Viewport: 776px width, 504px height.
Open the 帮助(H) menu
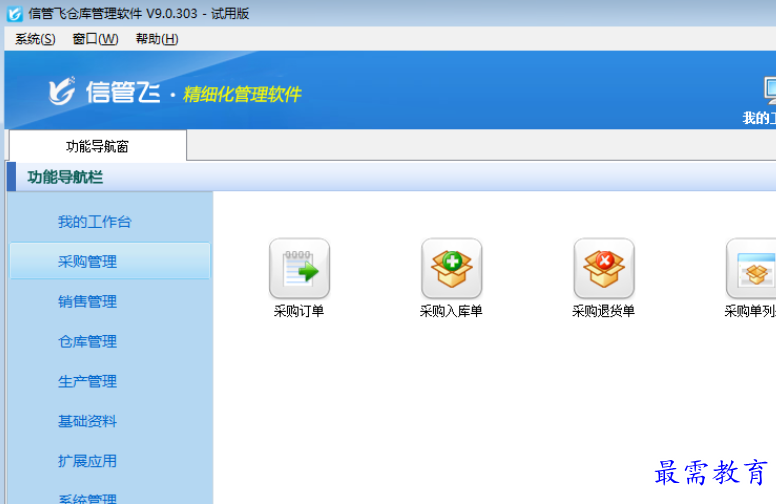[157, 39]
